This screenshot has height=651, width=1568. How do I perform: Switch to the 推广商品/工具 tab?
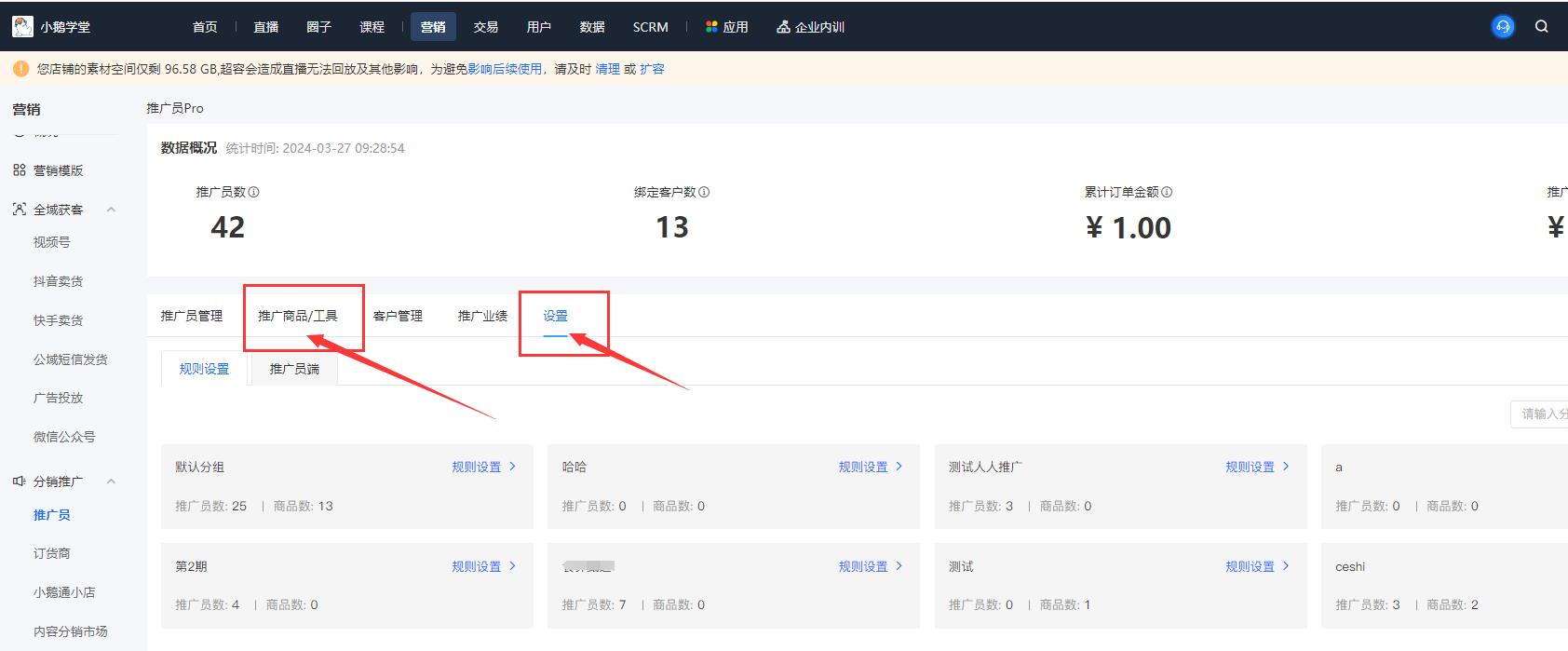pyautogui.click(x=297, y=316)
